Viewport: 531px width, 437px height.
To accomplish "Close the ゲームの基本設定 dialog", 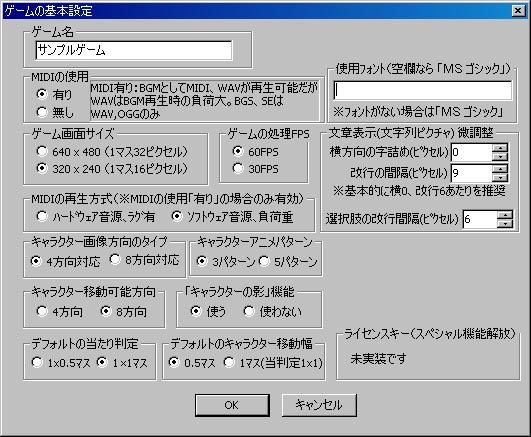I will [518, 11].
